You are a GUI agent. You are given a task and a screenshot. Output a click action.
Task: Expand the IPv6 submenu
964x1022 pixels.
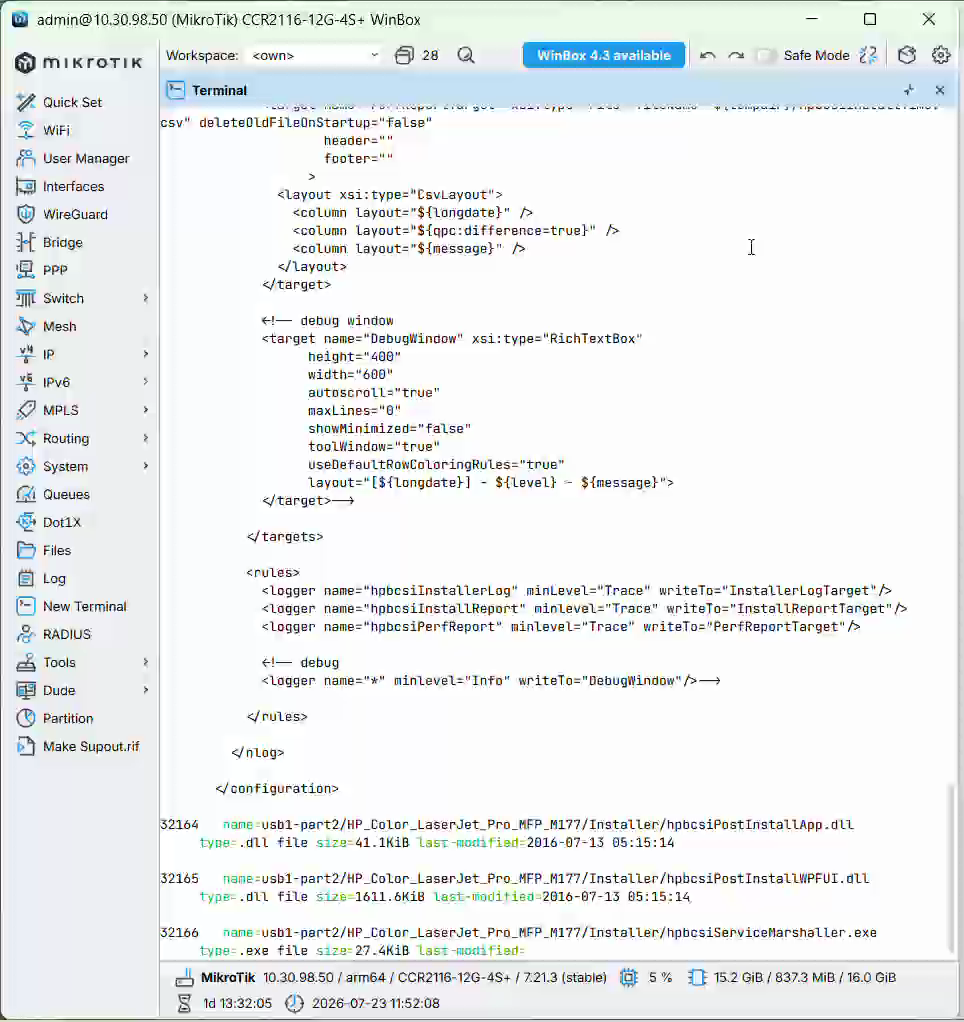(x=145, y=383)
